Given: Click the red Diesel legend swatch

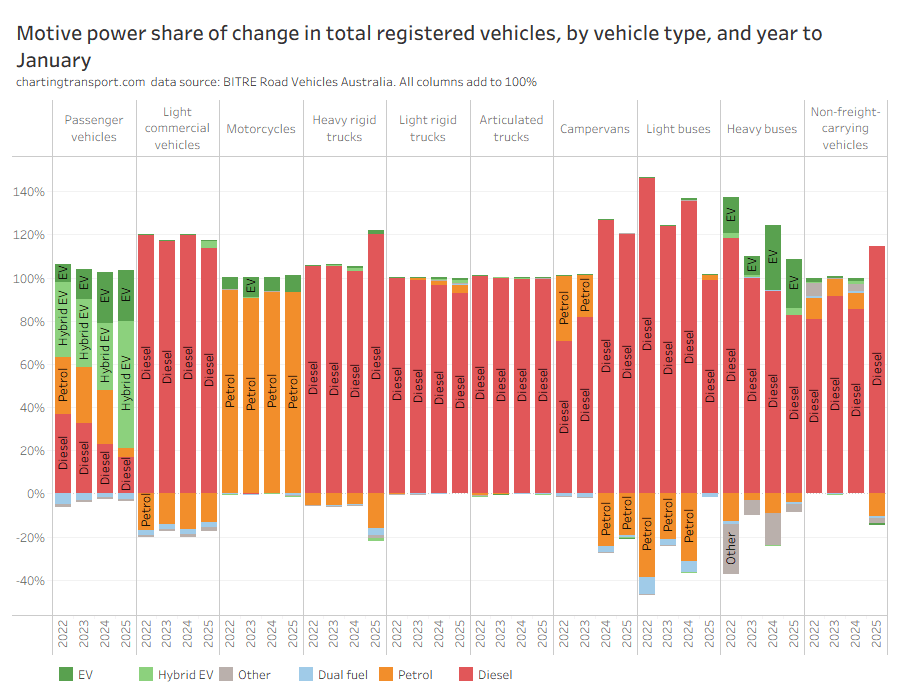Looking at the screenshot, I should (x=466, y=674).
